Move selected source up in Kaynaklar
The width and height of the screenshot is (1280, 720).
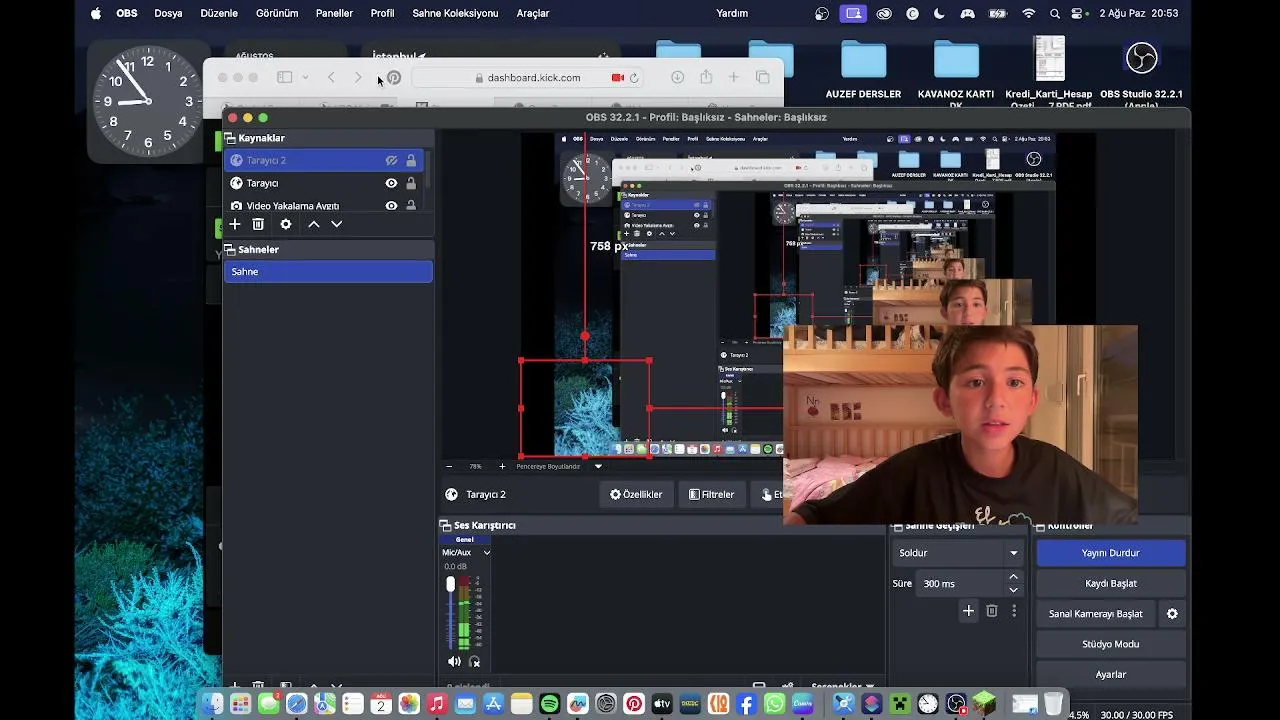[x=314, y=224]
